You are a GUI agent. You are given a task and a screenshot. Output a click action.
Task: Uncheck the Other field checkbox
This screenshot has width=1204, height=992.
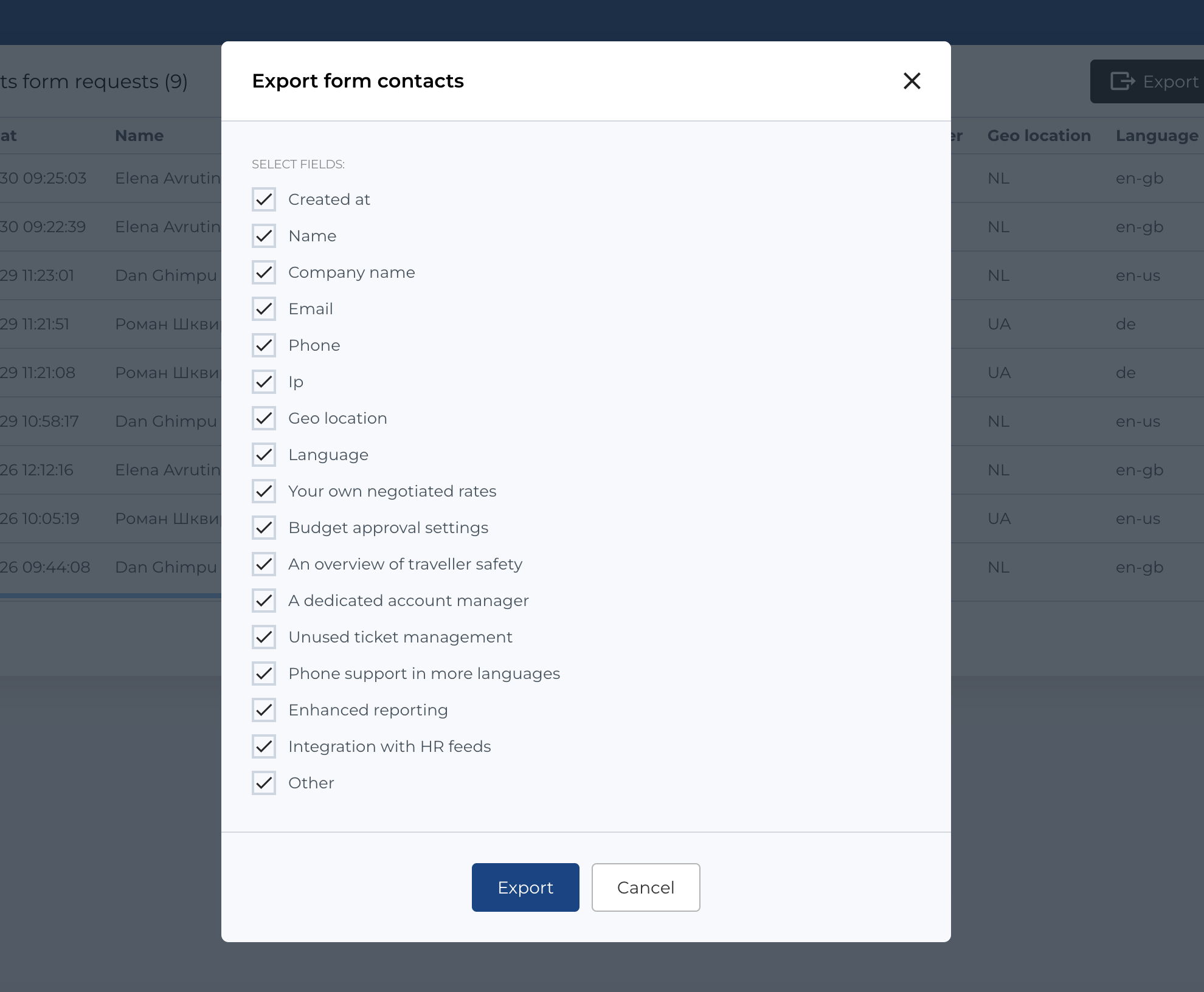point(264,783)
